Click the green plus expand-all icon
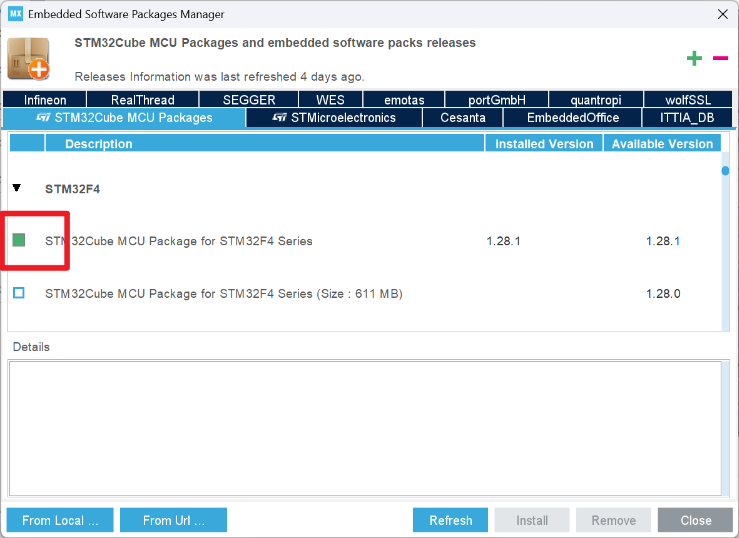739x538 pixels. [694, 58]
